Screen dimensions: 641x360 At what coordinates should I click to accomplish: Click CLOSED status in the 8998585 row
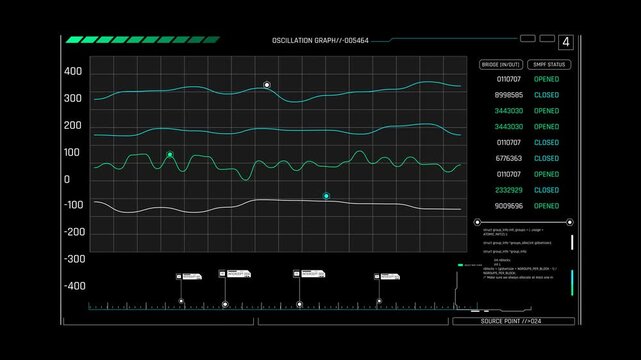547,95
